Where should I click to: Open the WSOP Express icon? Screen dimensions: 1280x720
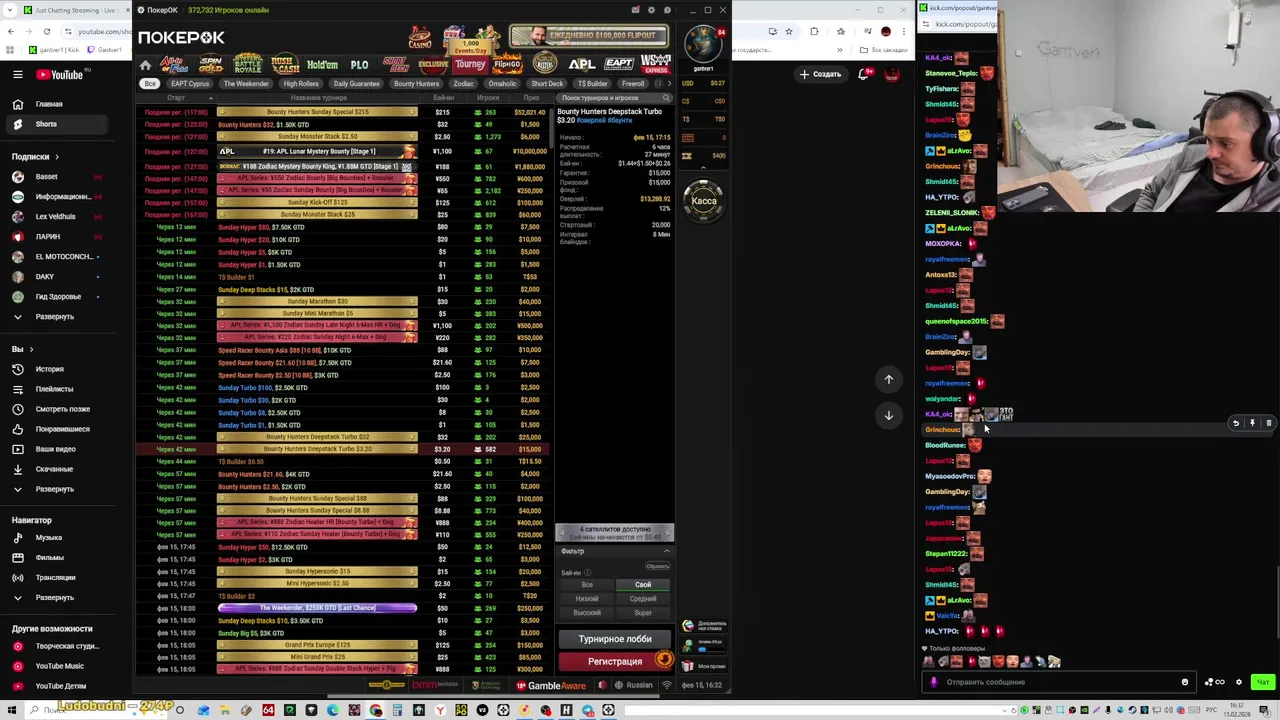[656, 65]
